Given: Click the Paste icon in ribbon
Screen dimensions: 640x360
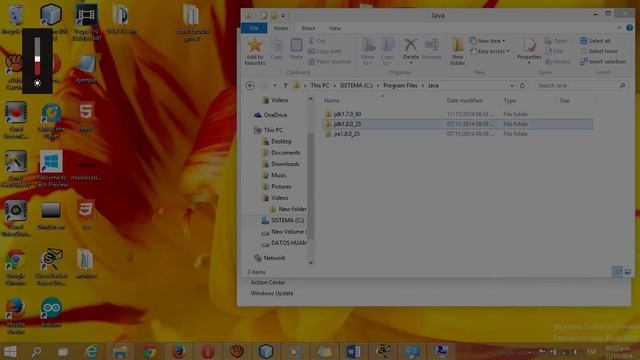Looking at the screenshot, I should point(296,45).
